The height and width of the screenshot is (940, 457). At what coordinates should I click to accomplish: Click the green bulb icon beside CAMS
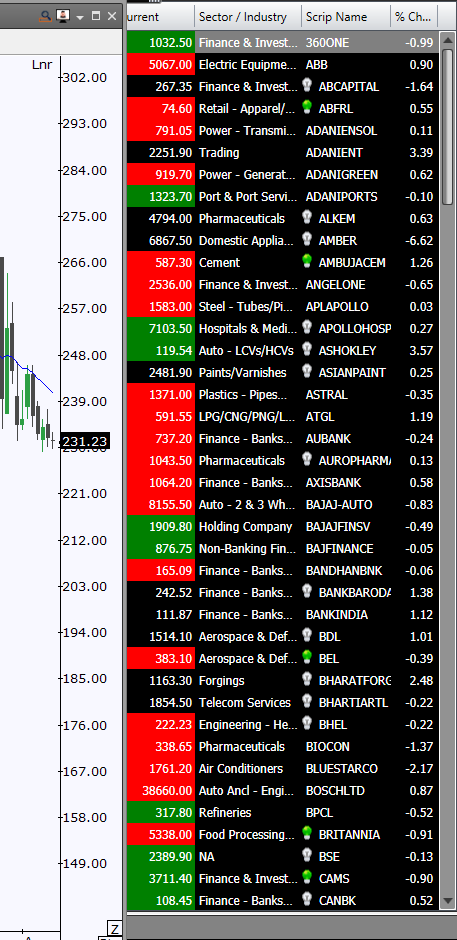click(x=307, y=878)
